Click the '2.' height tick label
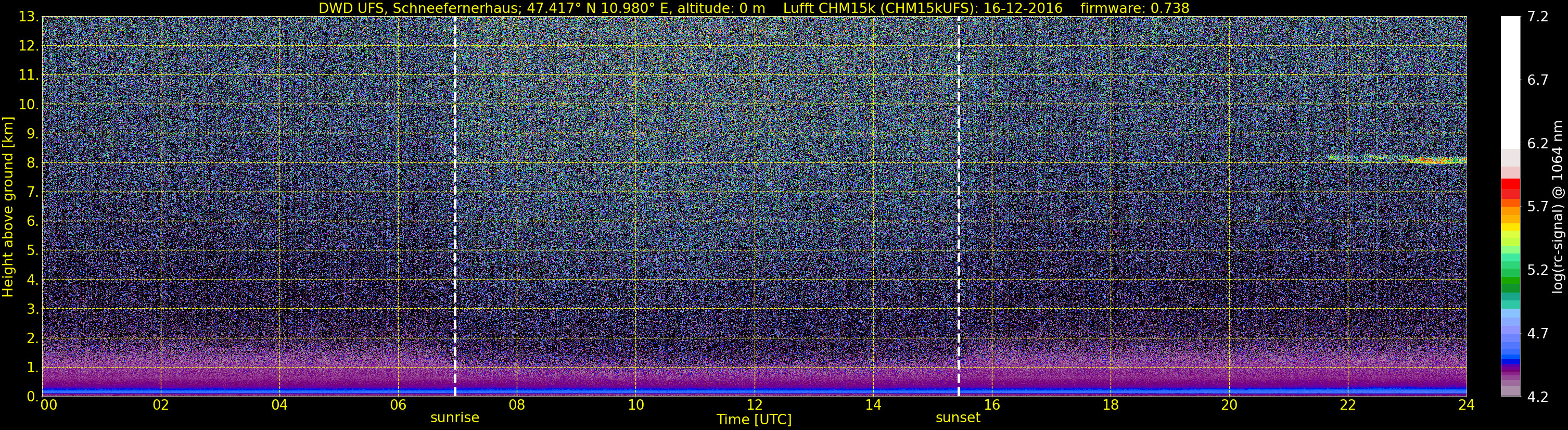 [33, 338]
